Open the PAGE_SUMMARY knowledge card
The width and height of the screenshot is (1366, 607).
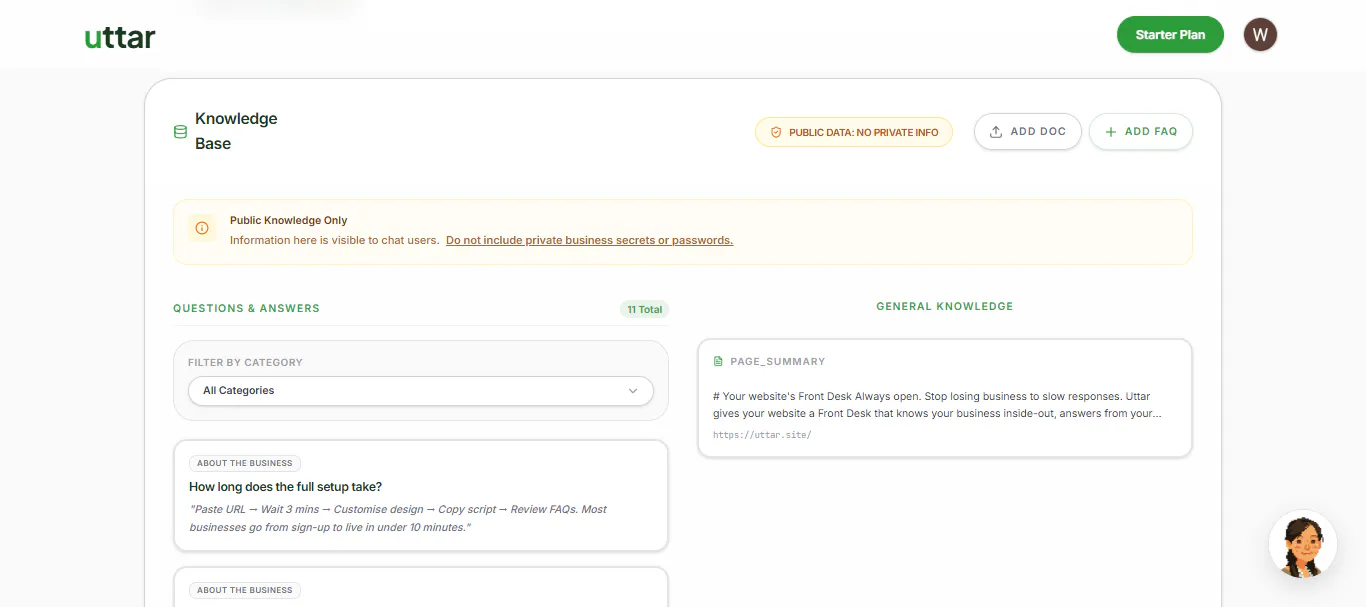coord(945,398)
